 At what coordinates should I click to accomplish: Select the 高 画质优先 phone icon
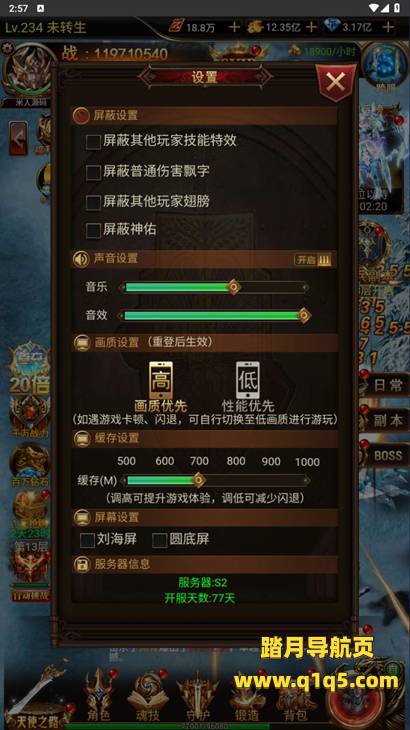coord(161,380)
